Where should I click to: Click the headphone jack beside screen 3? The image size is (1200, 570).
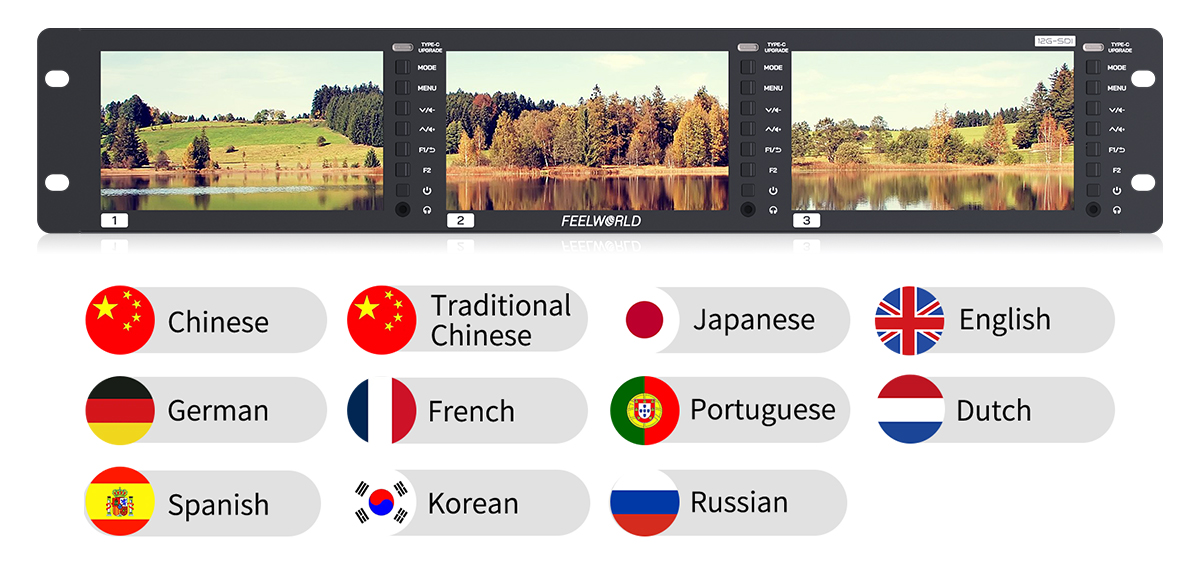1093,210
